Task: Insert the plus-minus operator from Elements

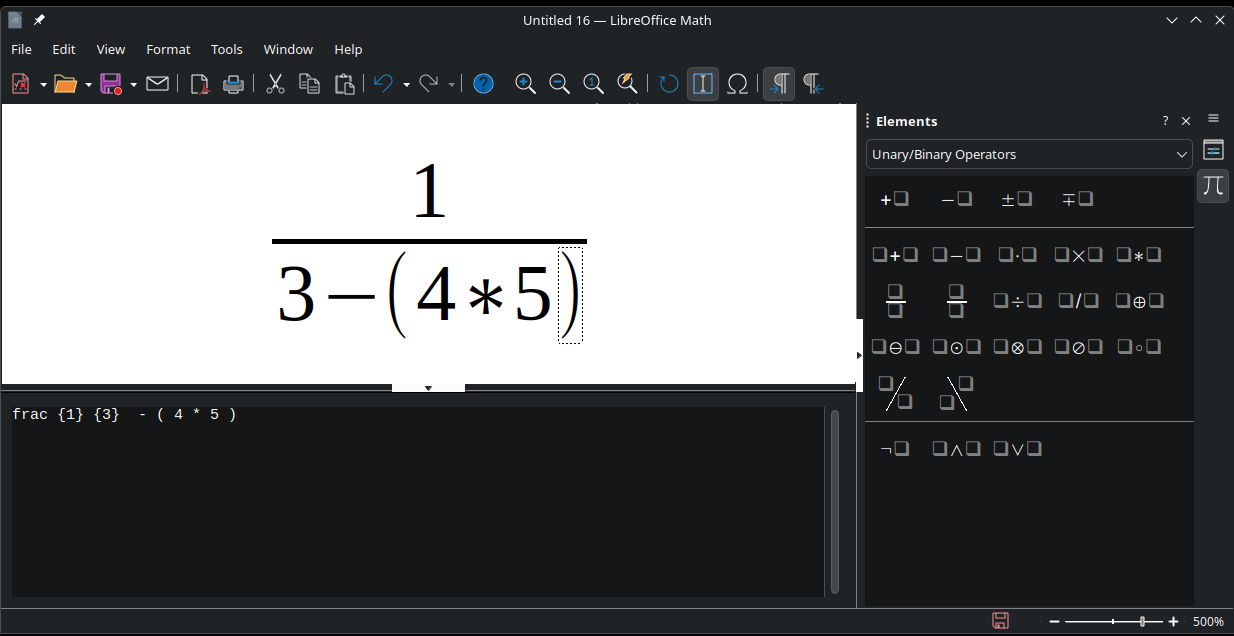Action: (1017, 199)
